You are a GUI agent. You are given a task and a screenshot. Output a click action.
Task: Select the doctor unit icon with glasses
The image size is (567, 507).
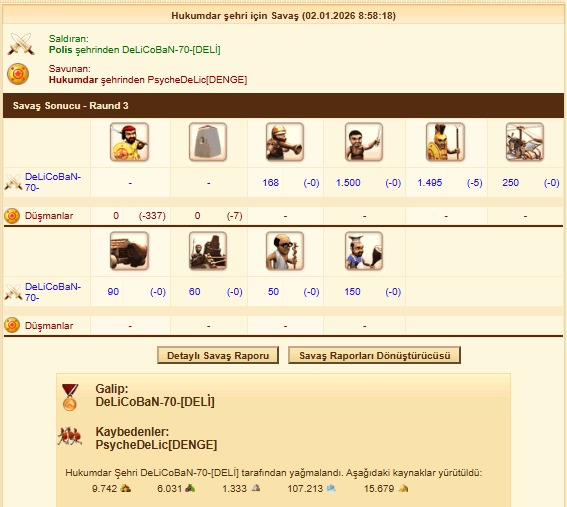pos(285,251)
